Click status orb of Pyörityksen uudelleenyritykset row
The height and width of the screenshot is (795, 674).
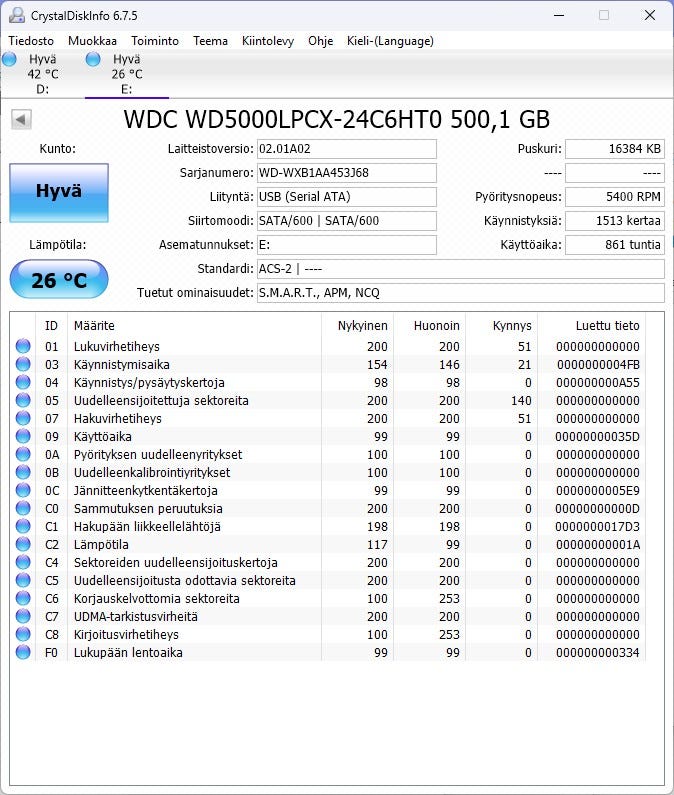point(23,454)
